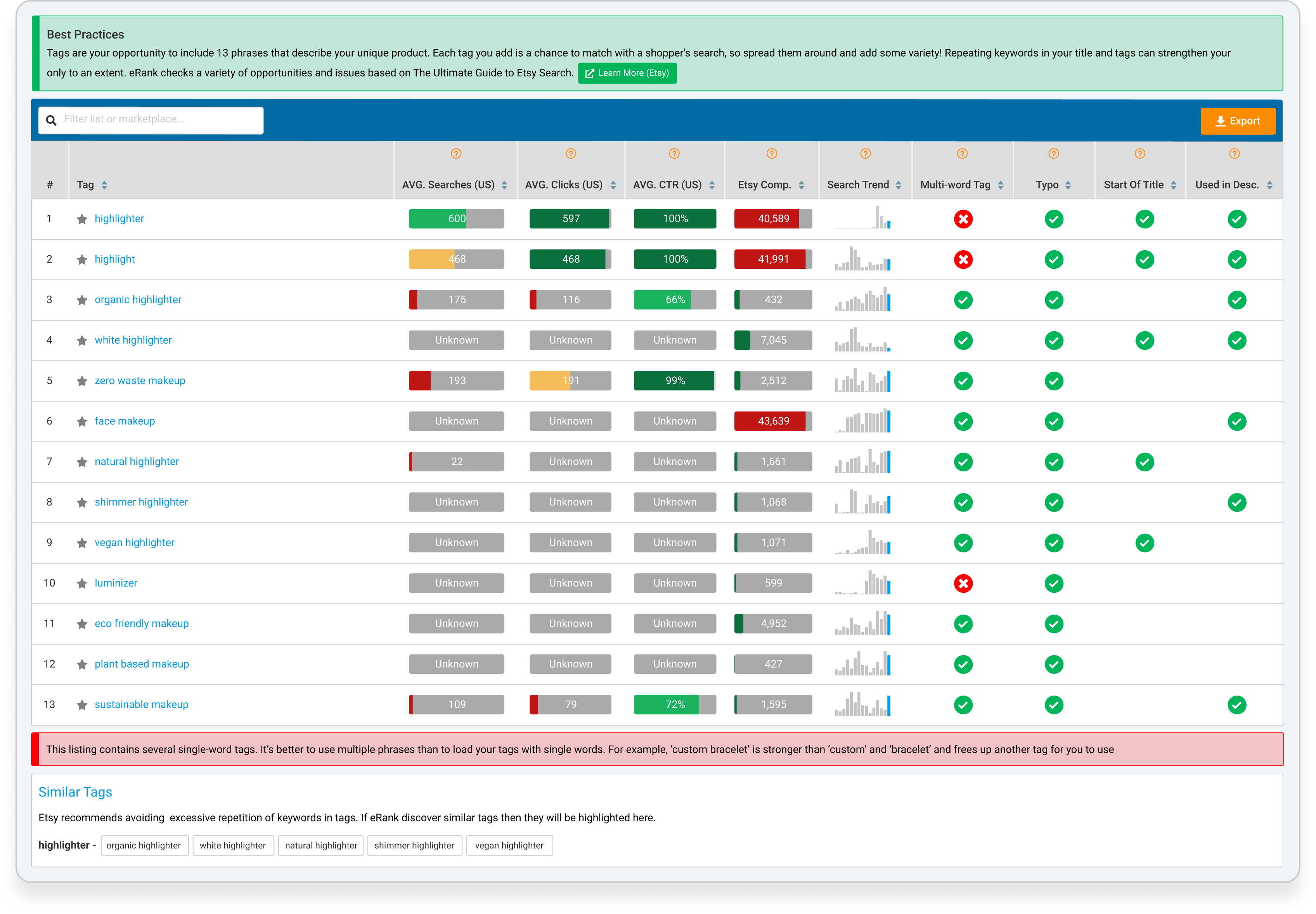Click the 191 clicks bar for zero waste makeup
The image size is (1316, 914).
(570, 381)
